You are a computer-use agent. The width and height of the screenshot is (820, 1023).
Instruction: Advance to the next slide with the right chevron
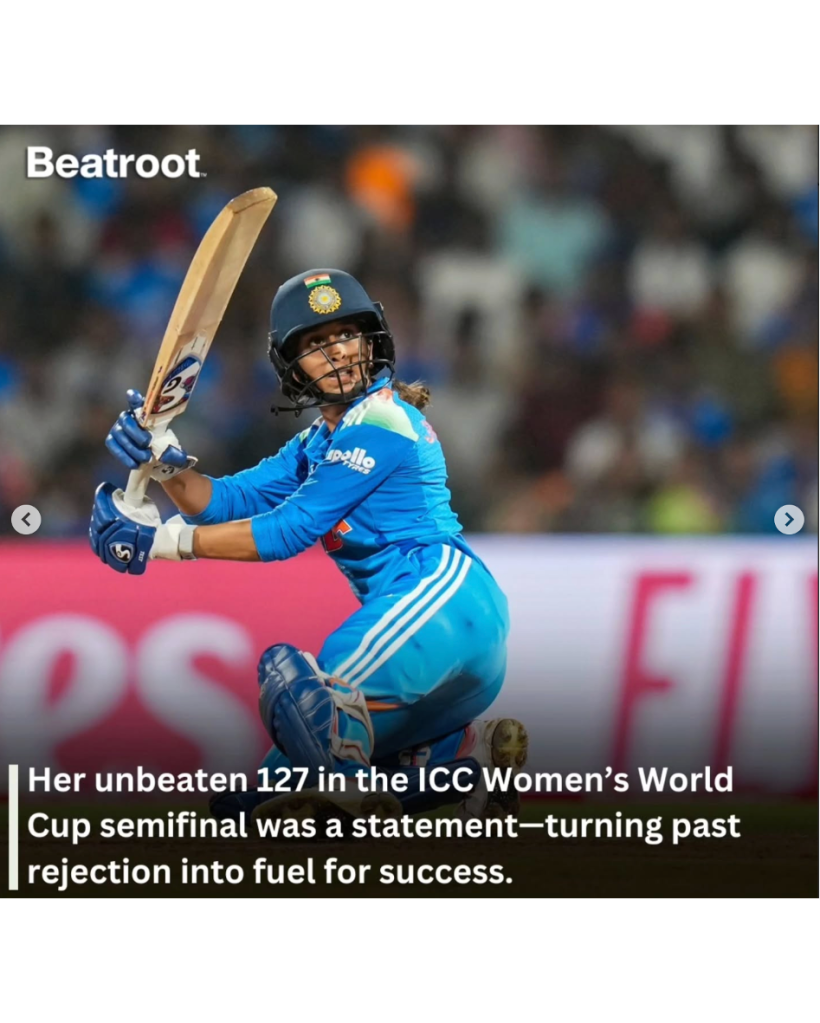pos(789,519)
